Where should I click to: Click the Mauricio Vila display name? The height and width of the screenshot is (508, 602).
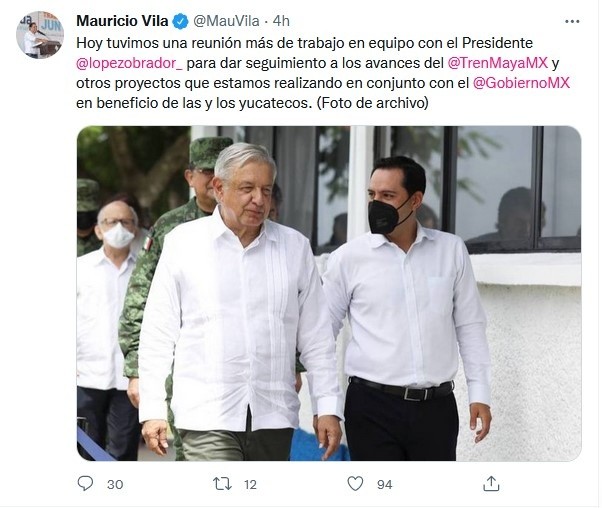(x=122, y=21)
